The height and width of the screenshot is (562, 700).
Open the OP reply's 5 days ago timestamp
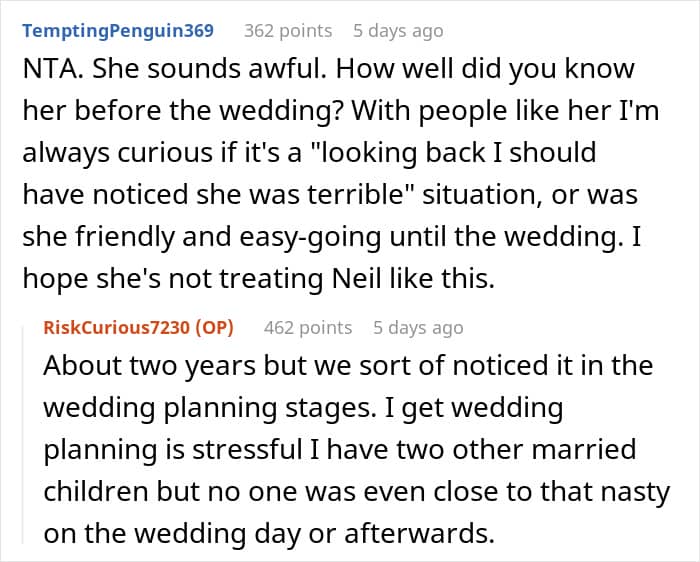[417, 327]
